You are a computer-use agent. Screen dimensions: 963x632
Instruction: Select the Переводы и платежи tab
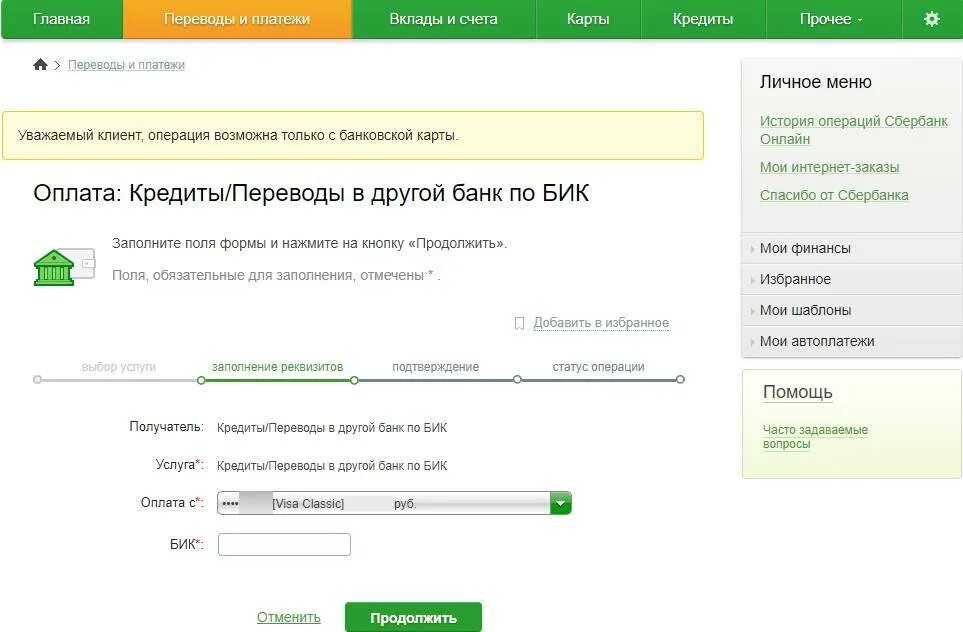[x=237, y=19]
